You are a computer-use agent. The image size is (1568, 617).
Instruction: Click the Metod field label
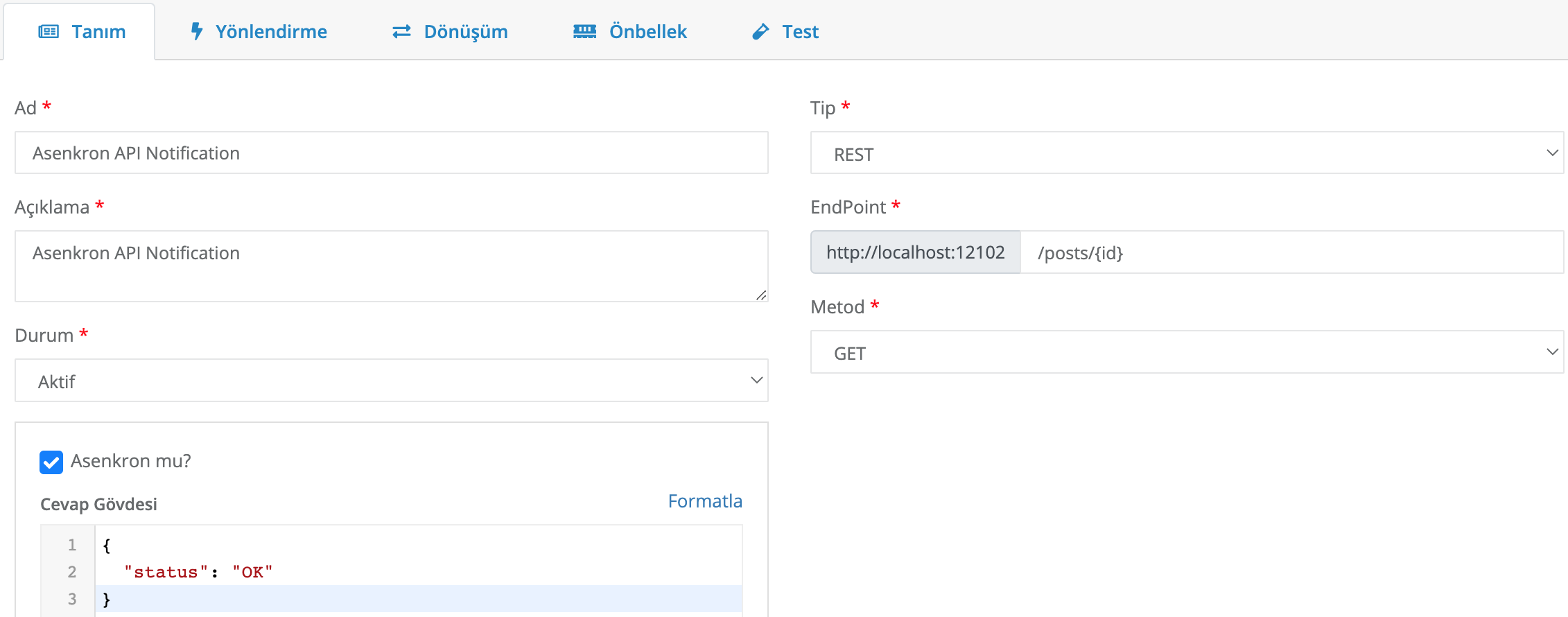pyautogui.click(x=837, y=307)
